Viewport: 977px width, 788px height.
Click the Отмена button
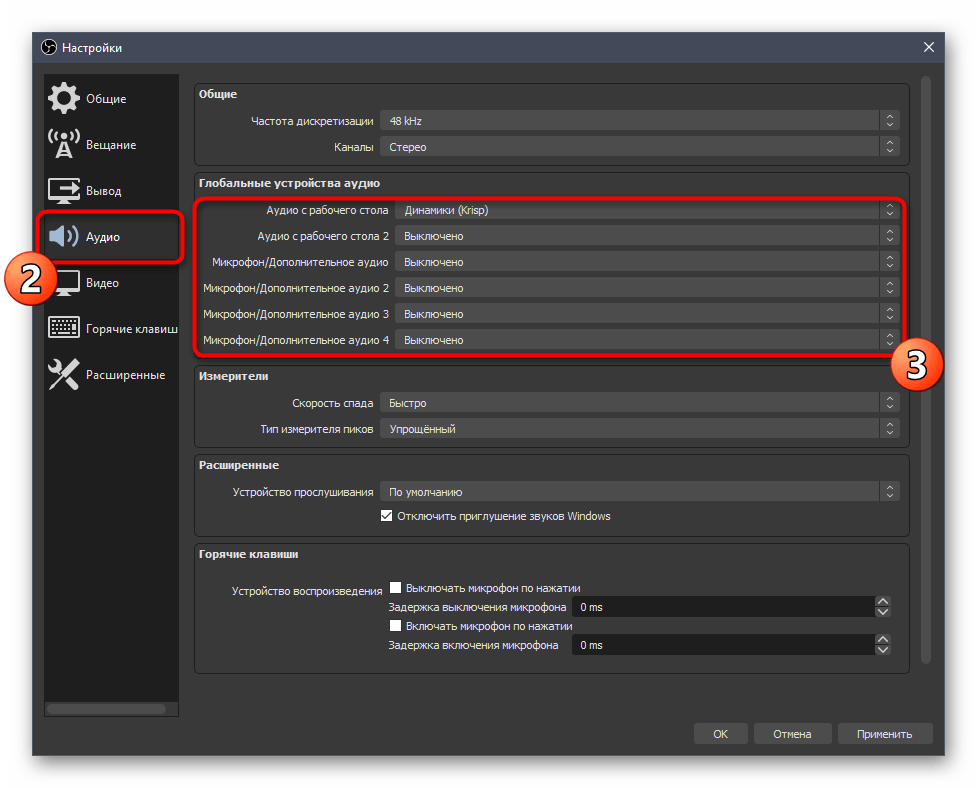791,734
